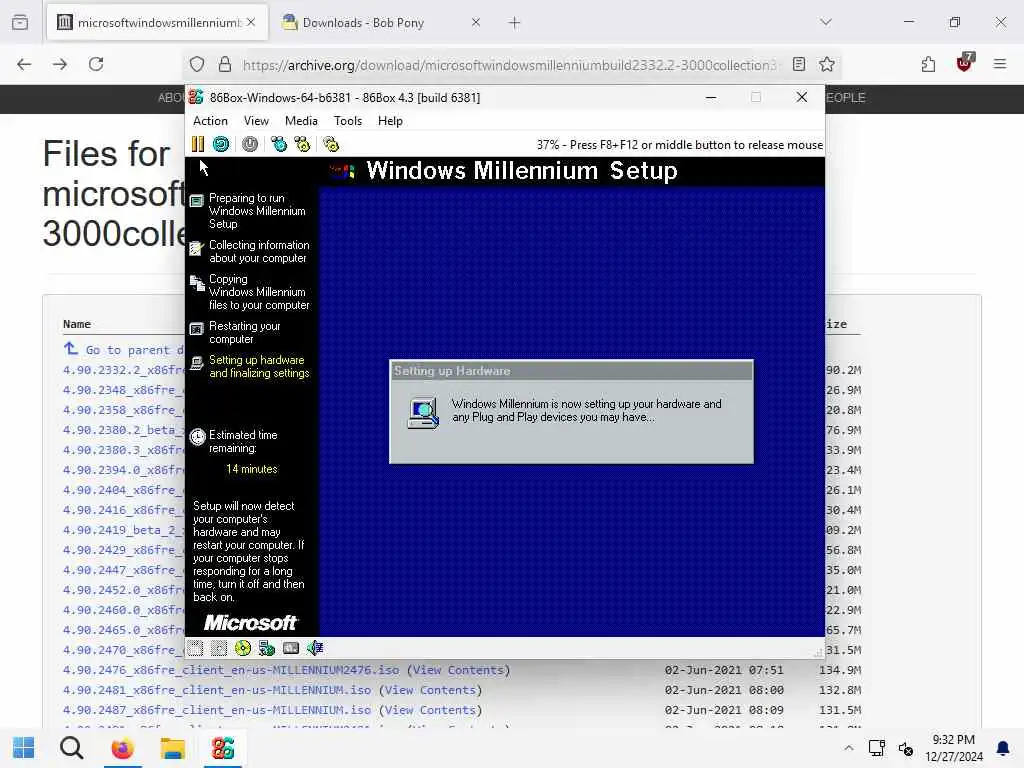
Task: Click the 86Box taskbar icon
Action: [x=223, y=748]
